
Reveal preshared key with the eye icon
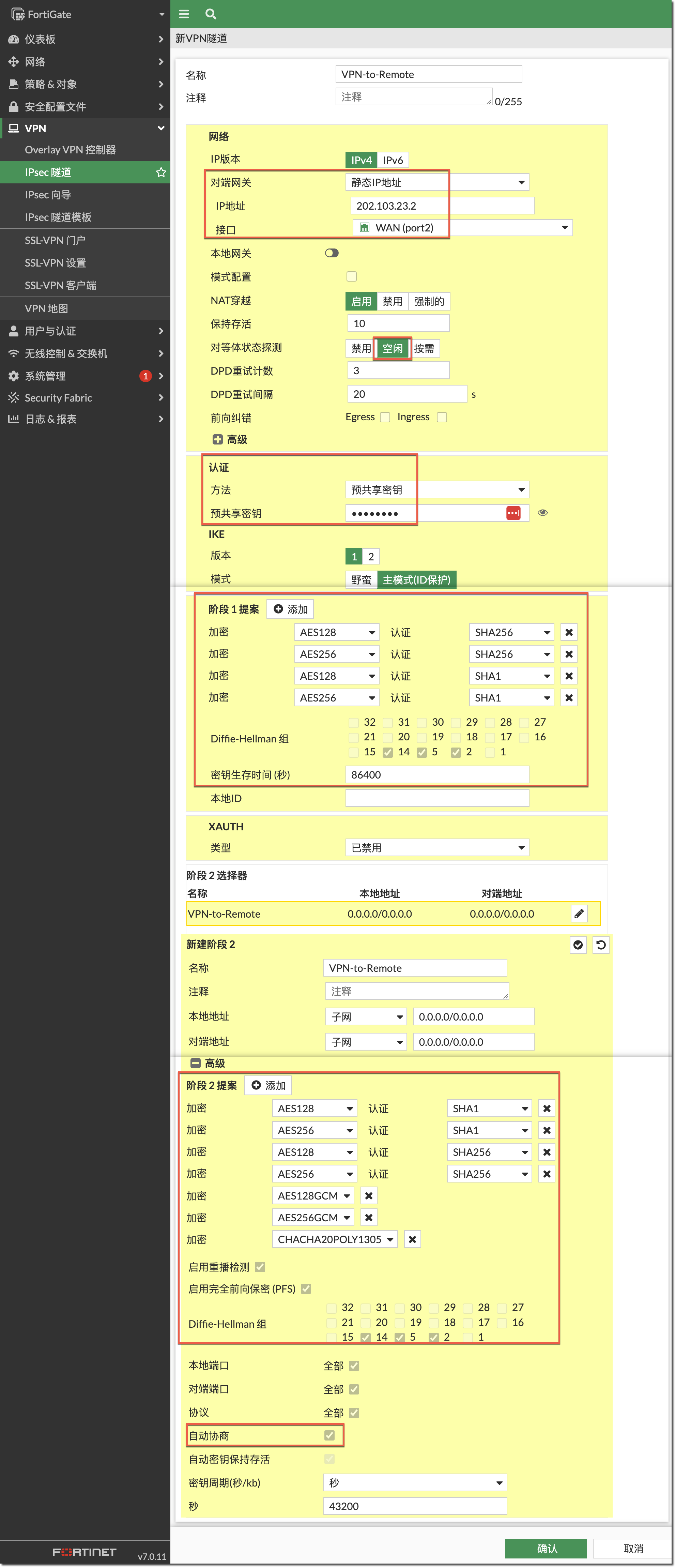click(x=542, y=513)
